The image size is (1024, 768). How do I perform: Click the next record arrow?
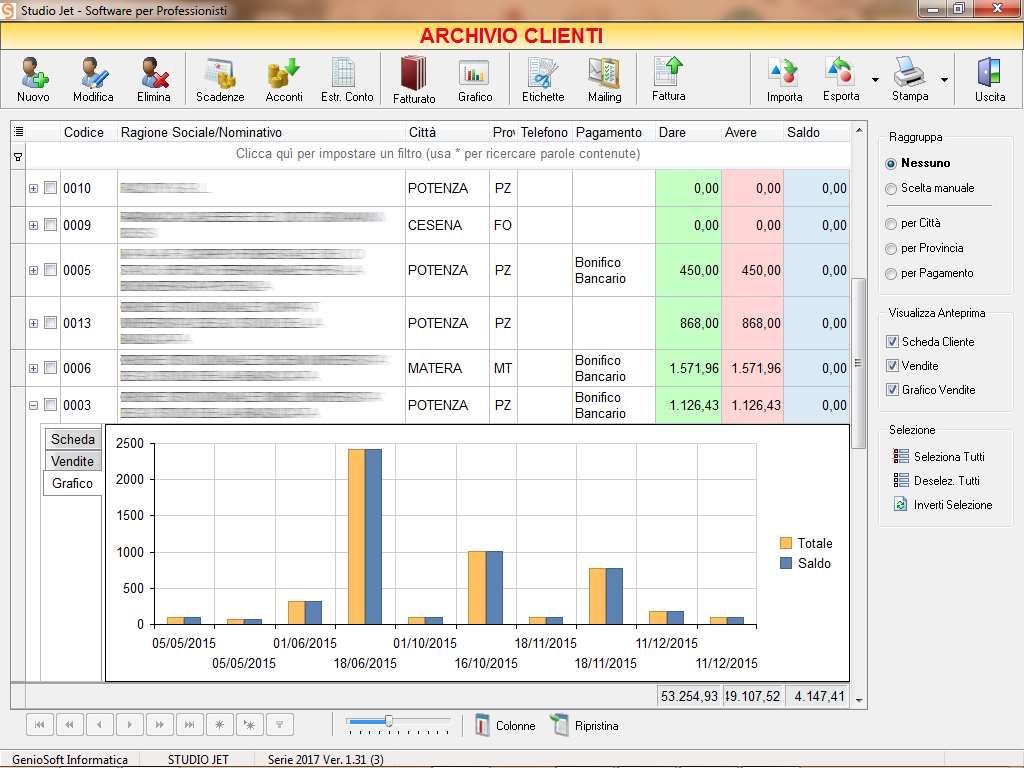coord(129,724)
